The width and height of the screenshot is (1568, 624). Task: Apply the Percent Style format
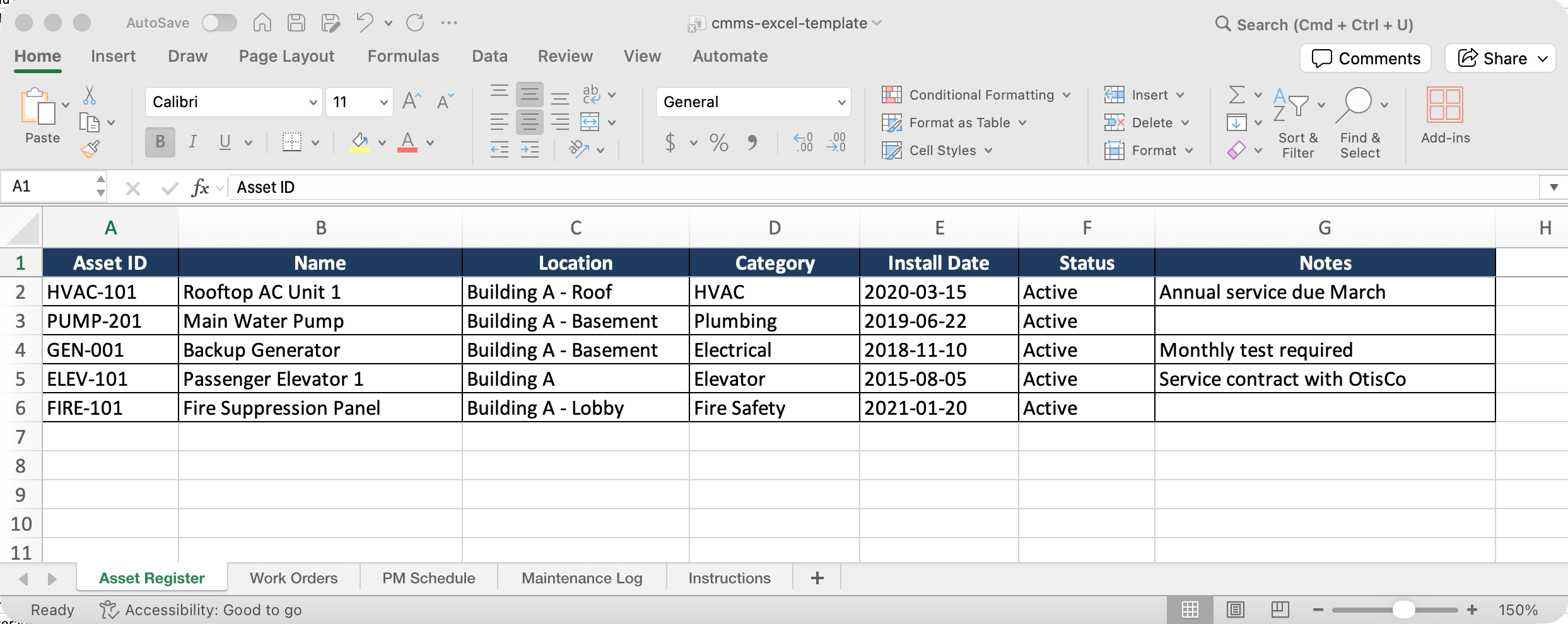[718, 142]
